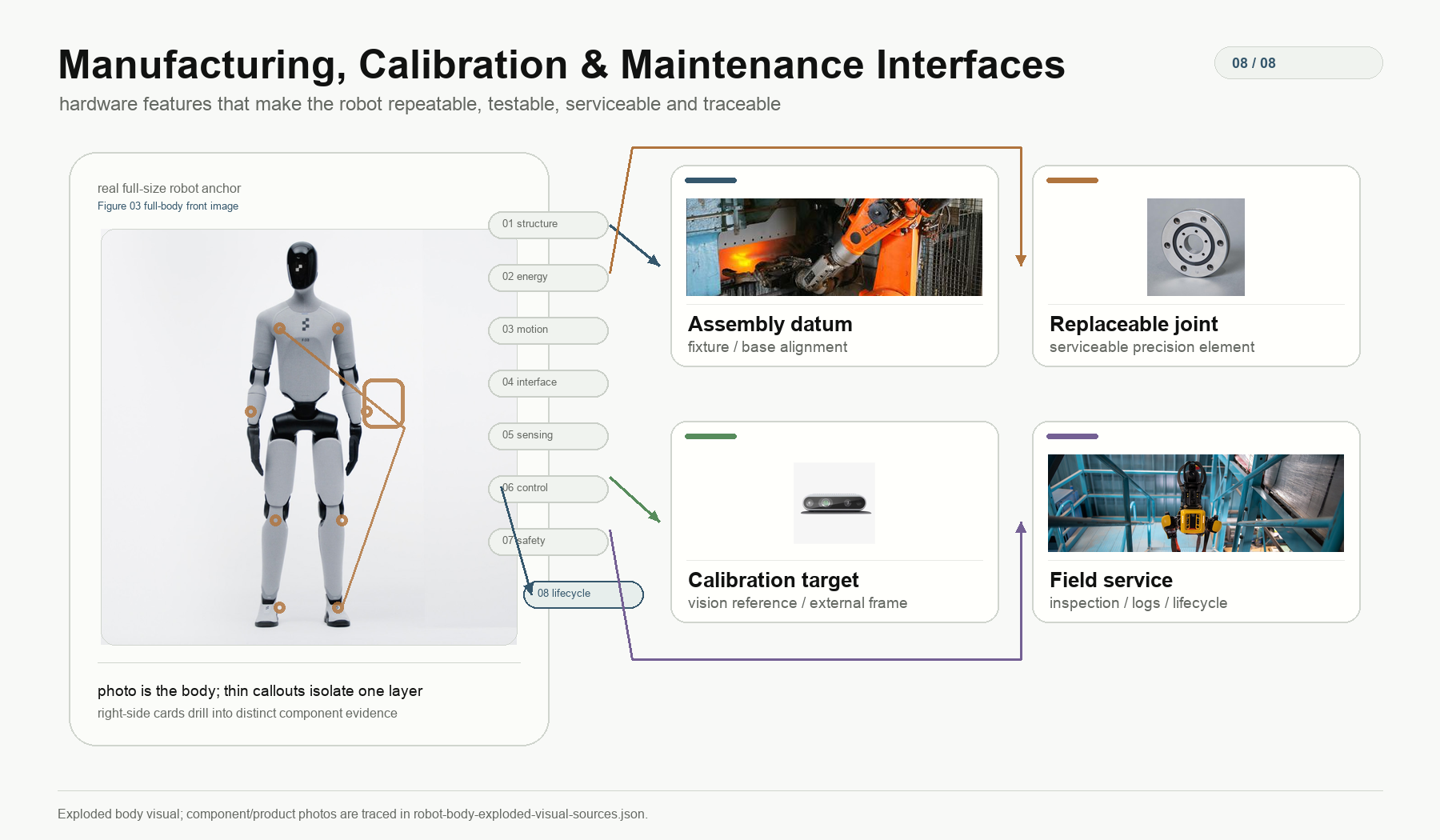Click the 'inspection / logs / lifecycle' subtitle

1138,603
